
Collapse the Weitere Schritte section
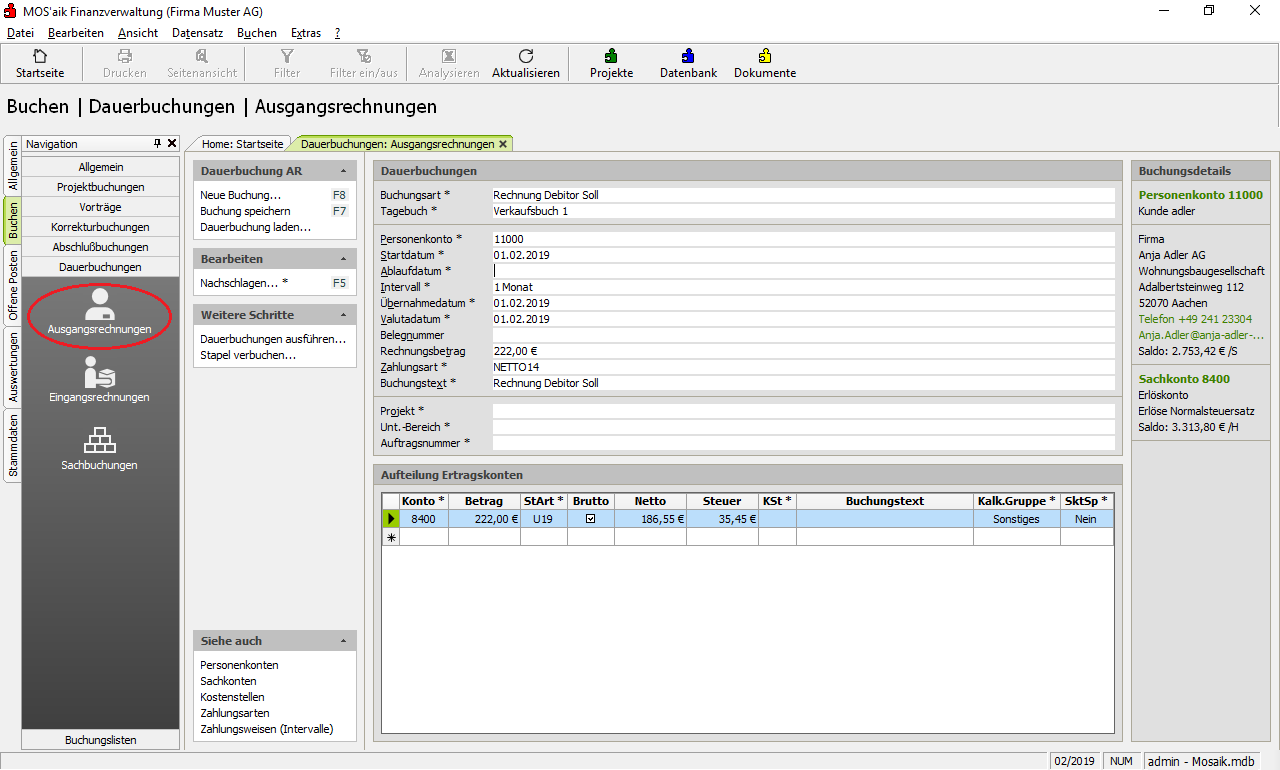click(343, 315)
